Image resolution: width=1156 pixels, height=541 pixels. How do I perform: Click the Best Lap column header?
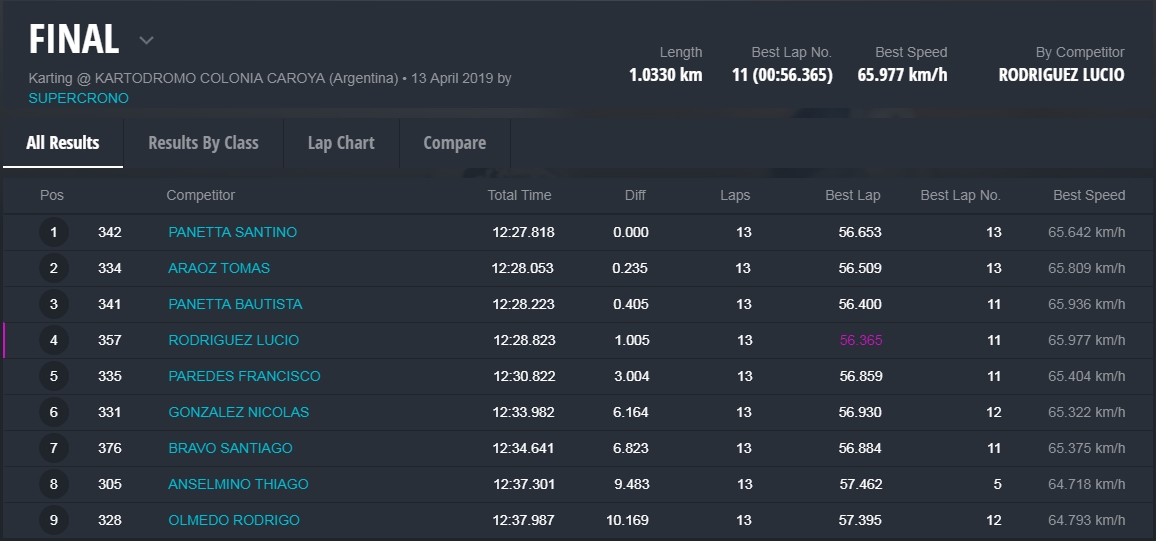coord(852,195)
